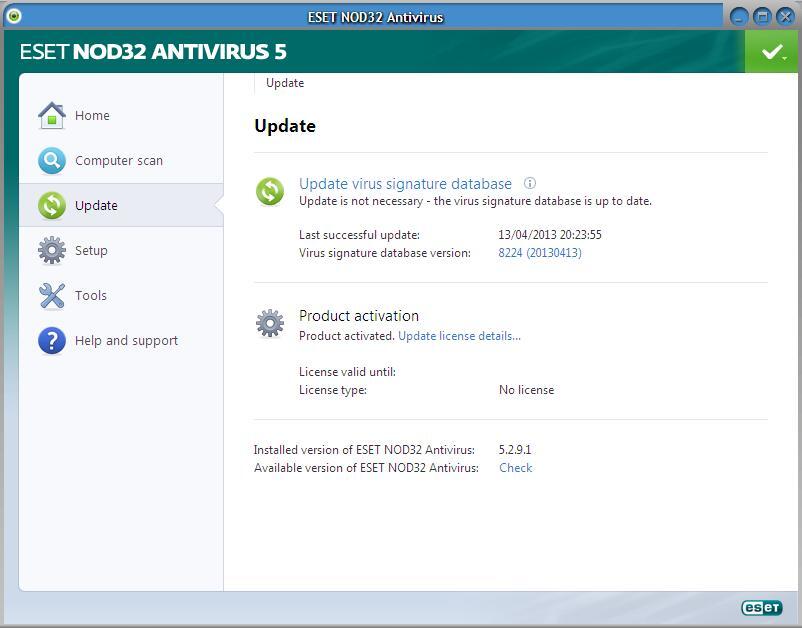Click the last update date 13/04/2013 20:23:55
The image size is (802, 628).
[x=550, y=235]
